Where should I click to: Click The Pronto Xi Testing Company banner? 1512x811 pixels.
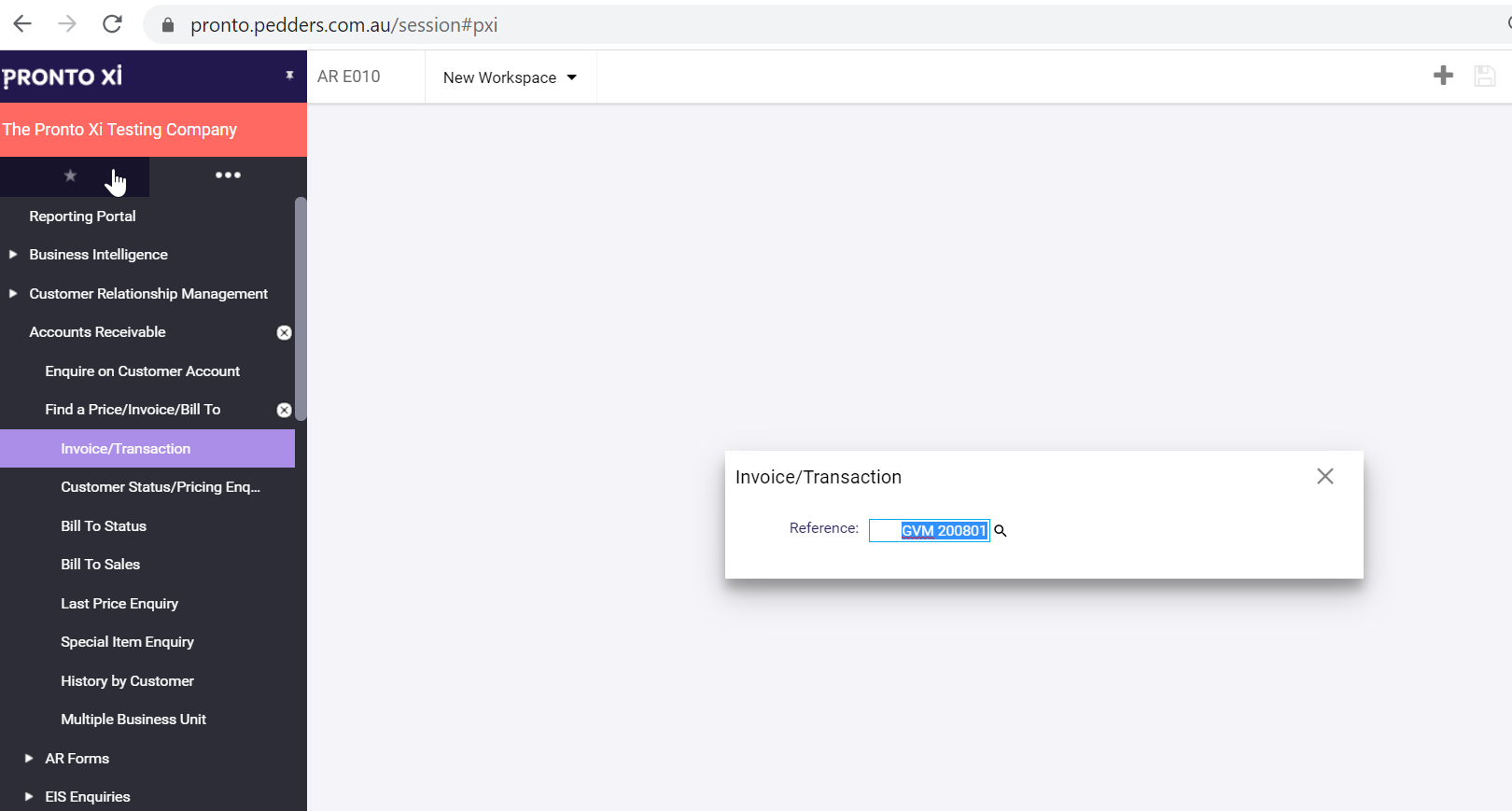tap(153, 130)
